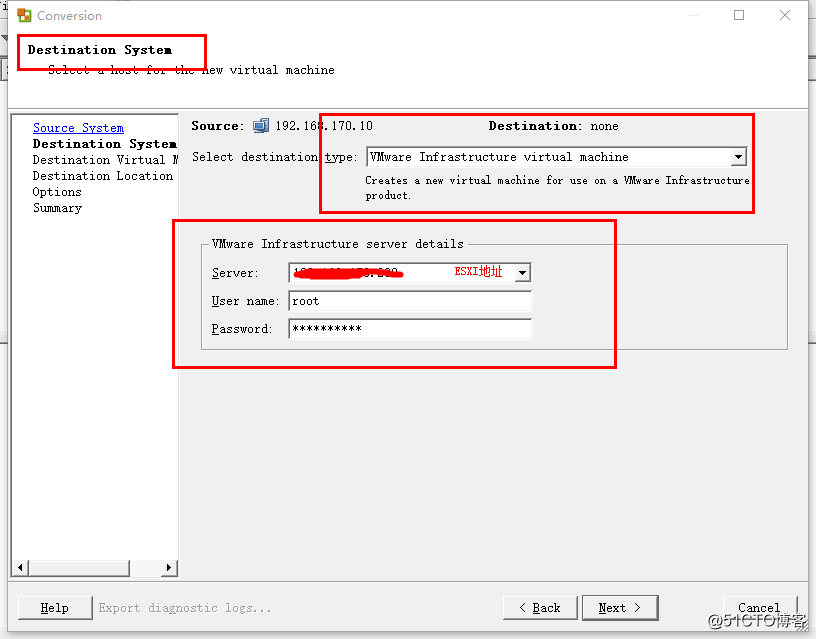The image size is (816, 639).
Task: Click the Destination: none text
Action: click(x=553, y=126)
